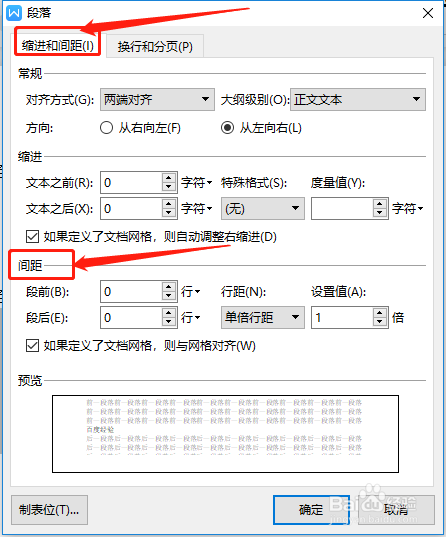This screenshot has width=446, height=537.
Task: Increase 文本之前 value with up arrow
Action: (x=169, y=178)
